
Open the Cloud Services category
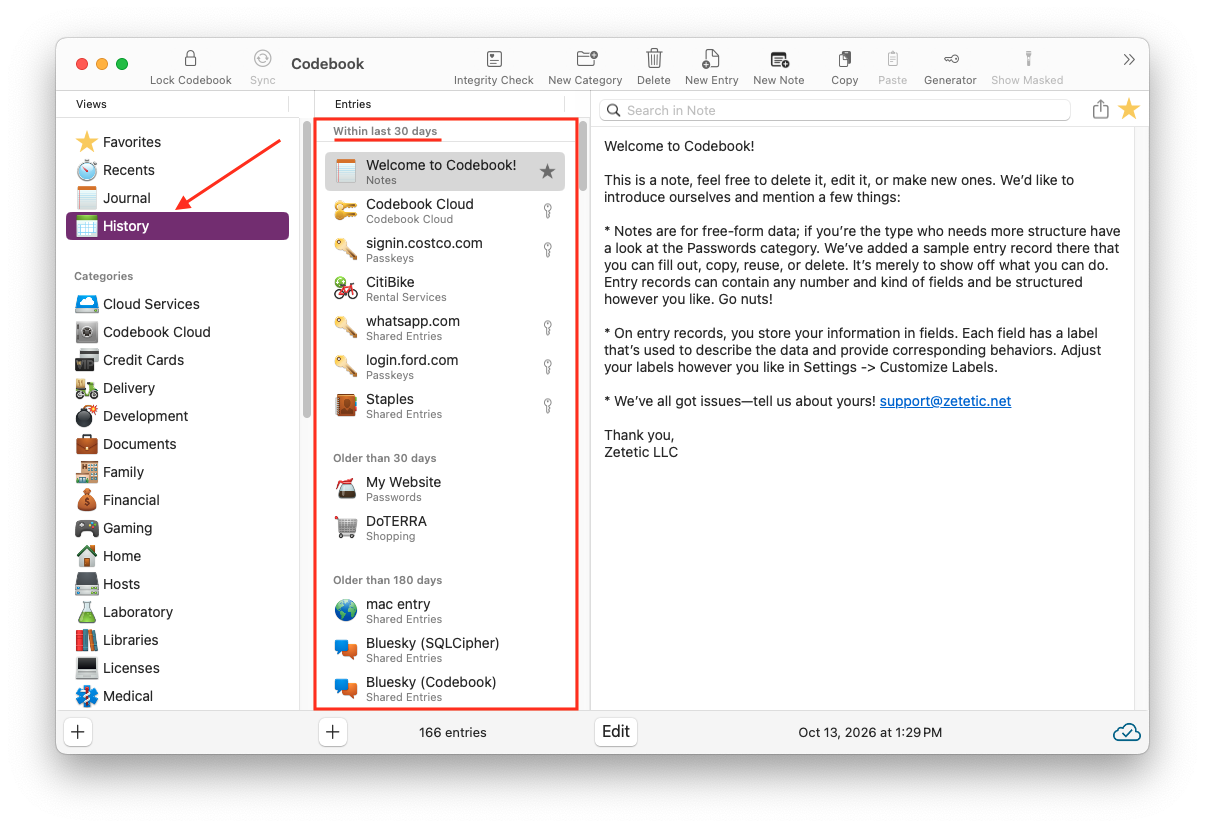(x=177, y=304)
